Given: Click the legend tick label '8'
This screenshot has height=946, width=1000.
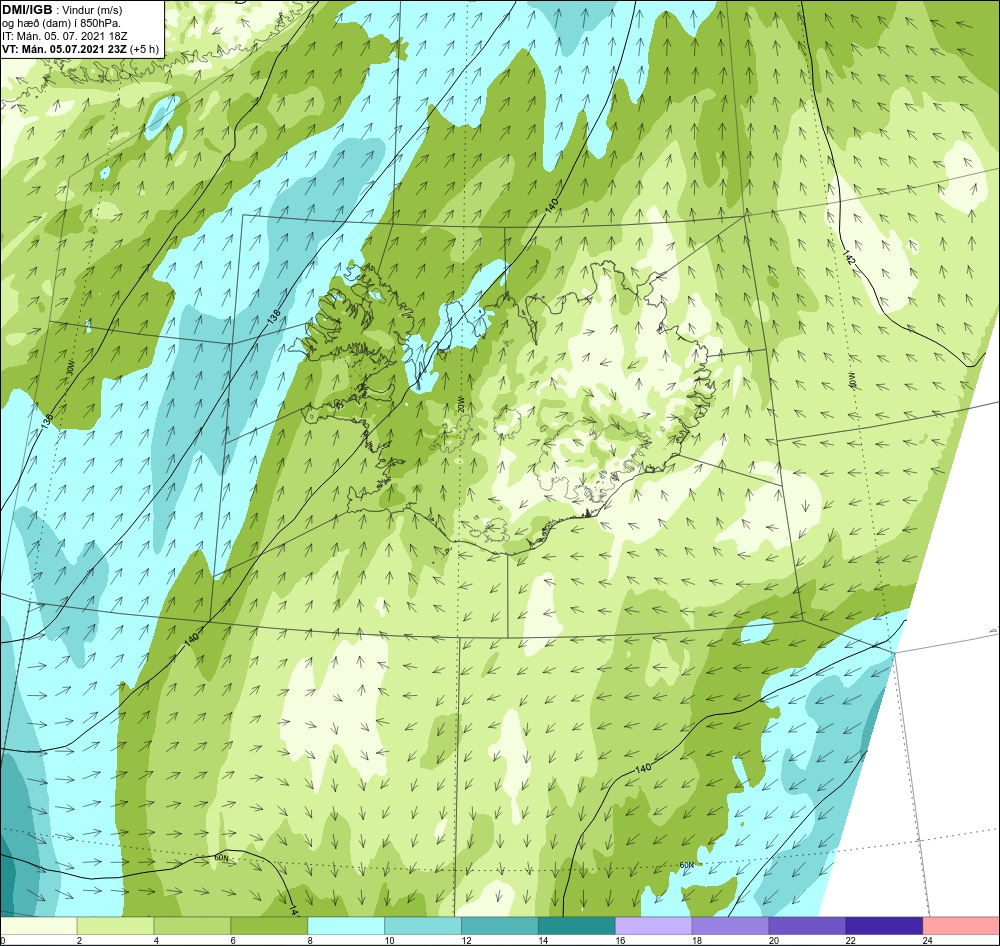Looking at the screenshot, I should [310, 940].
